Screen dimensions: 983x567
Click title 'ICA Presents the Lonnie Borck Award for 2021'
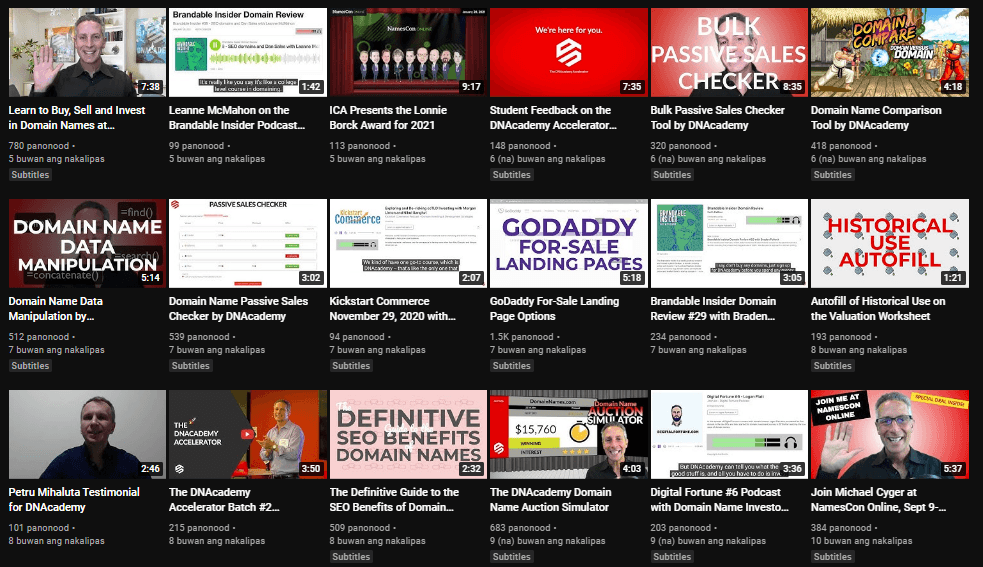click(388, 117)
